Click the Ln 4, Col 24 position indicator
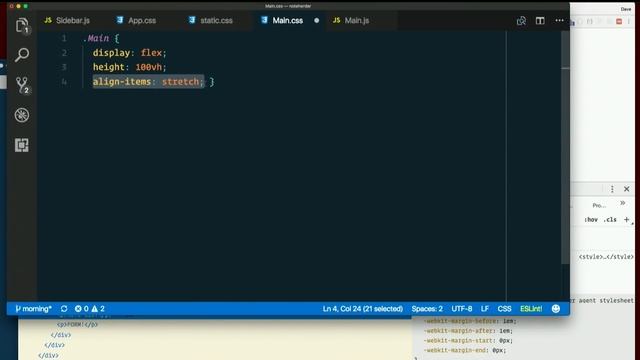The image size is (640, 360). tap(362, 309)
